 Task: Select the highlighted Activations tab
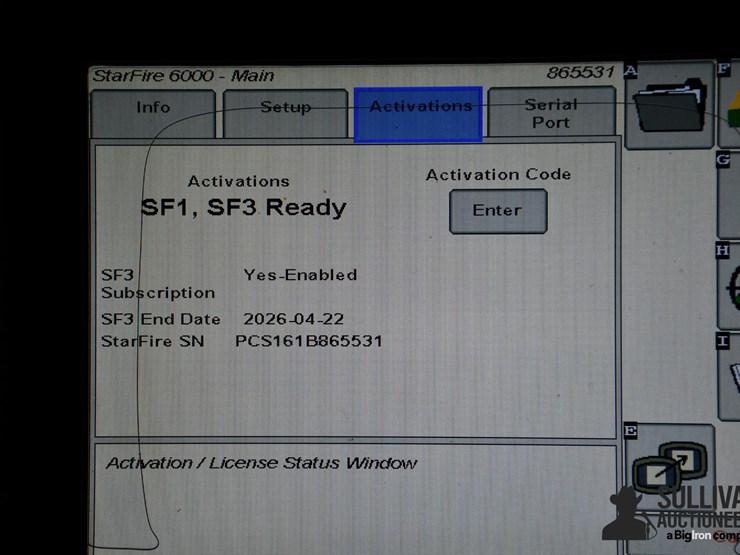click(419, 112)
